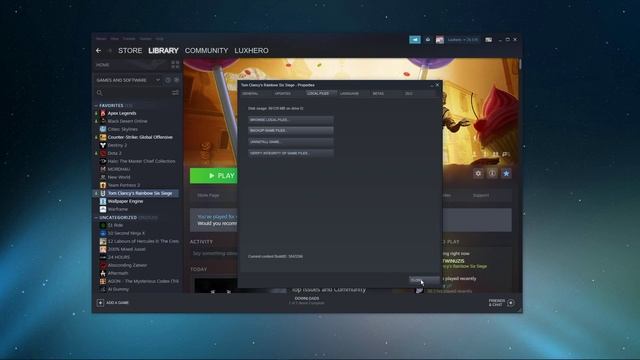Select MORDHAU in the library list

tap(119, 169)
